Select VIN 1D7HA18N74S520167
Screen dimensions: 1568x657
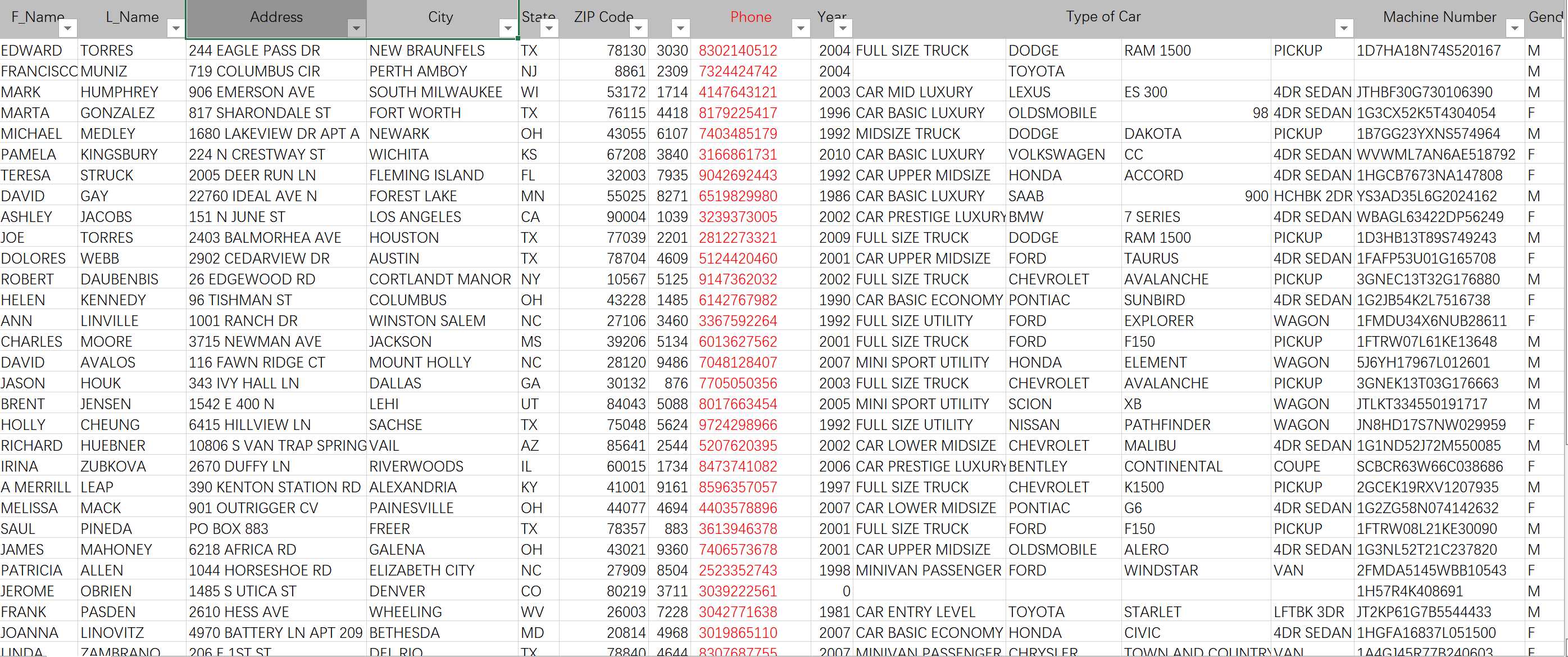point(1439,51)
